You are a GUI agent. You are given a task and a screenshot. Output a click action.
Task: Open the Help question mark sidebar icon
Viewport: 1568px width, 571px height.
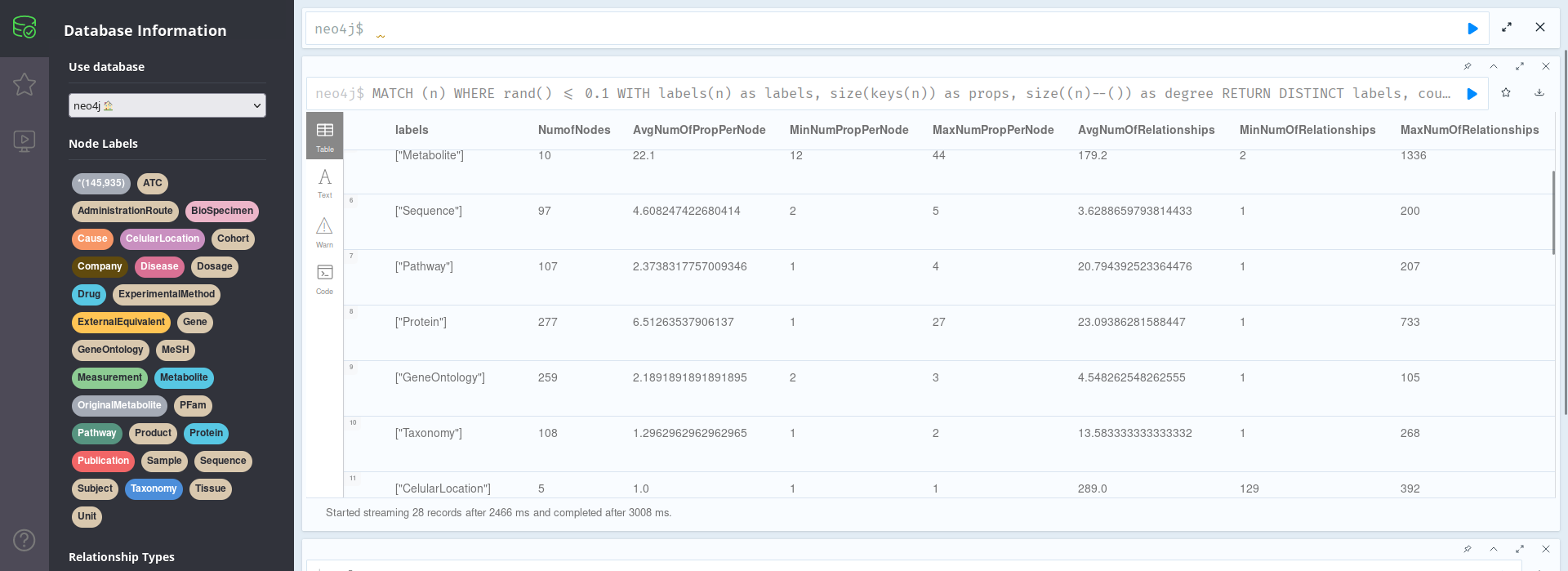click(24, 540)
